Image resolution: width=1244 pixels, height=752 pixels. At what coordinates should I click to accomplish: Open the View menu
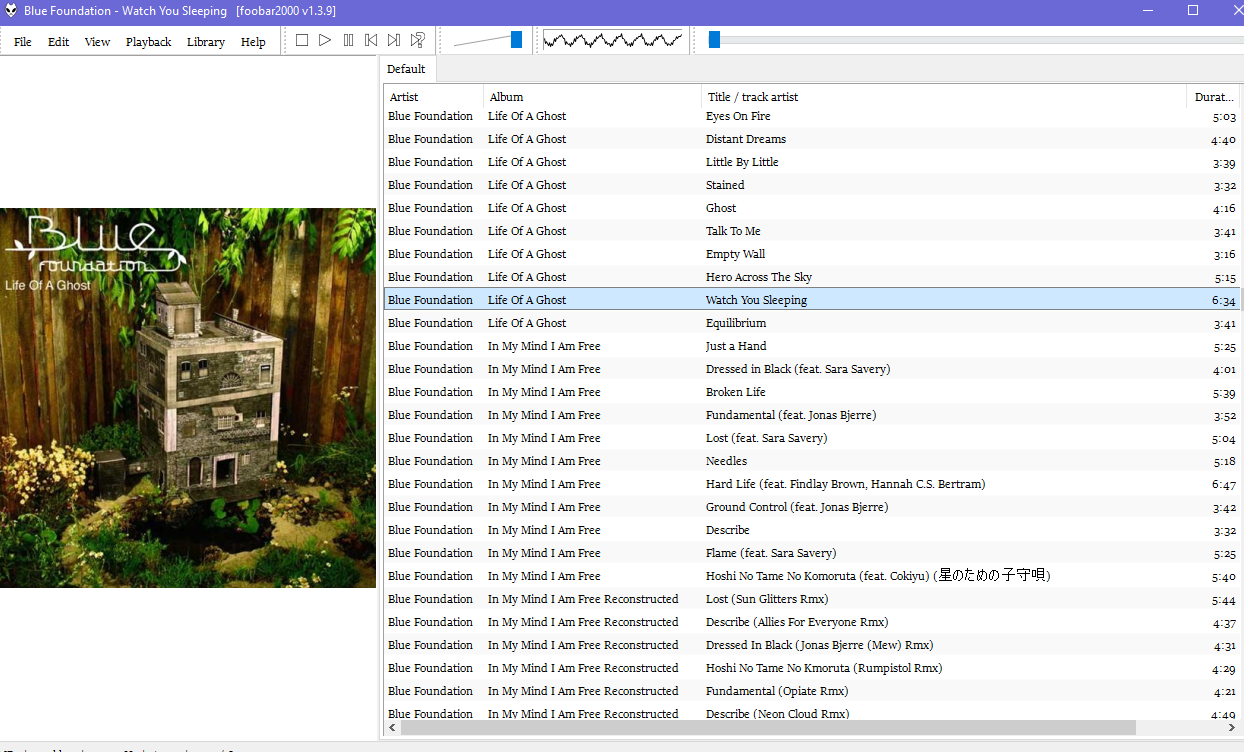[98, 42]
